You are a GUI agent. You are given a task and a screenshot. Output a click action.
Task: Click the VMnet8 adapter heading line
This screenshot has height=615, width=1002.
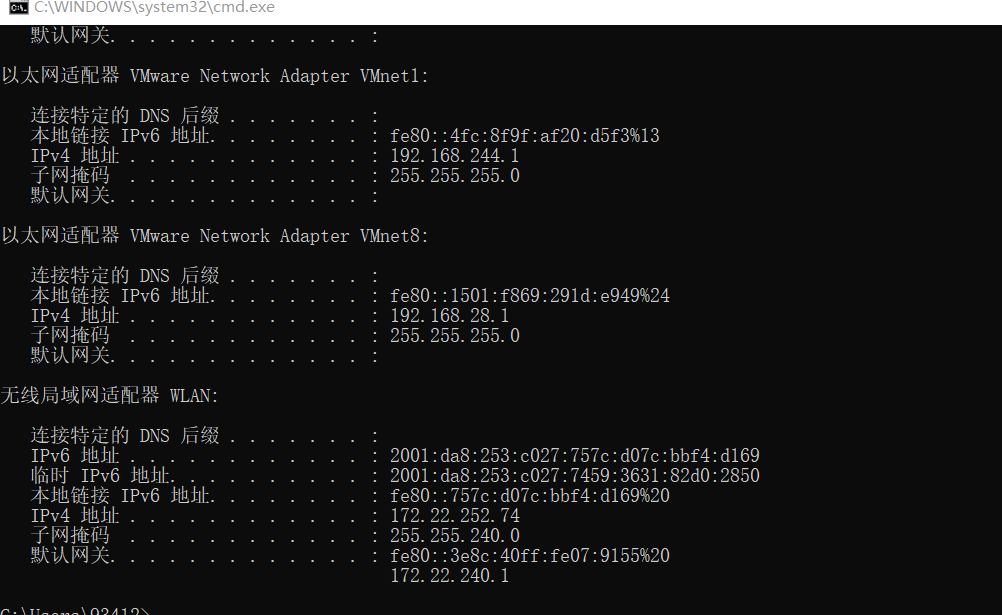coord(214,236)
